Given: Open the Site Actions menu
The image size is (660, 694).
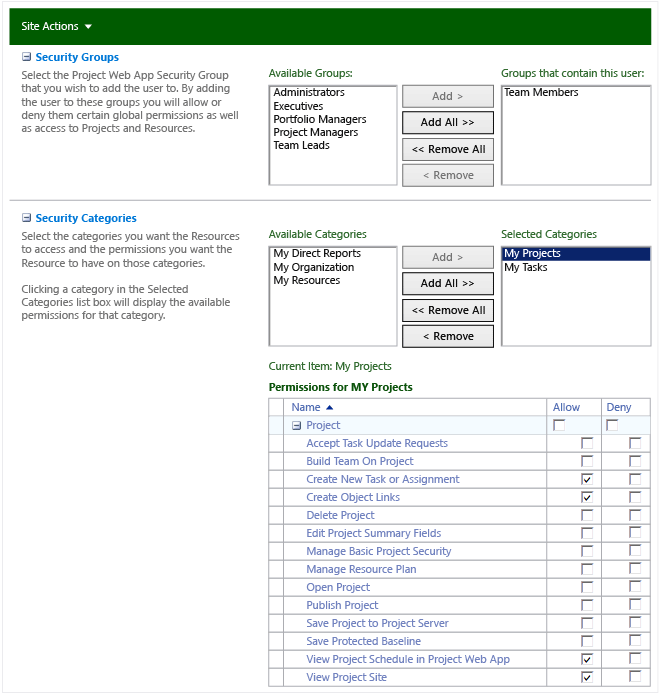Looking at the screenshot, I should 56,26.
